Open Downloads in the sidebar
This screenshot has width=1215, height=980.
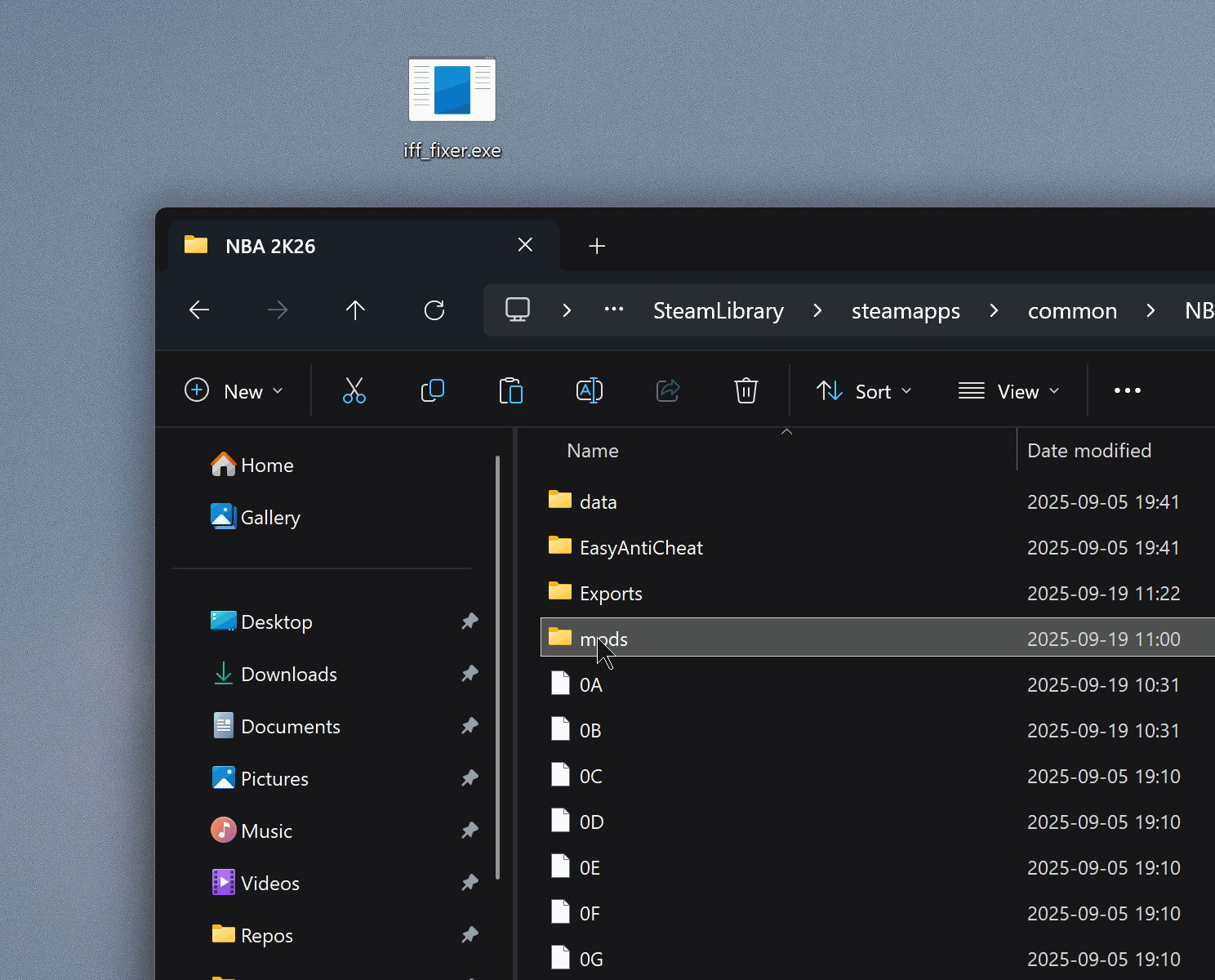(x=288, y=675)
